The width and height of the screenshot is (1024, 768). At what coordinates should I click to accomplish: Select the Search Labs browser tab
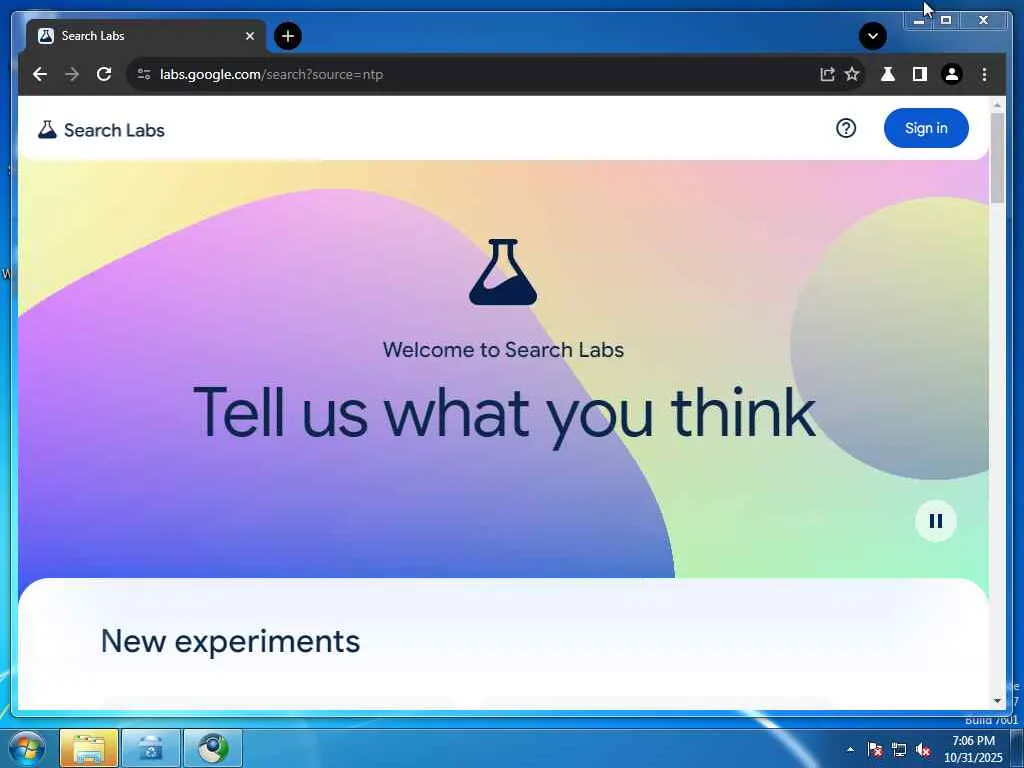[x=146, y=36]
